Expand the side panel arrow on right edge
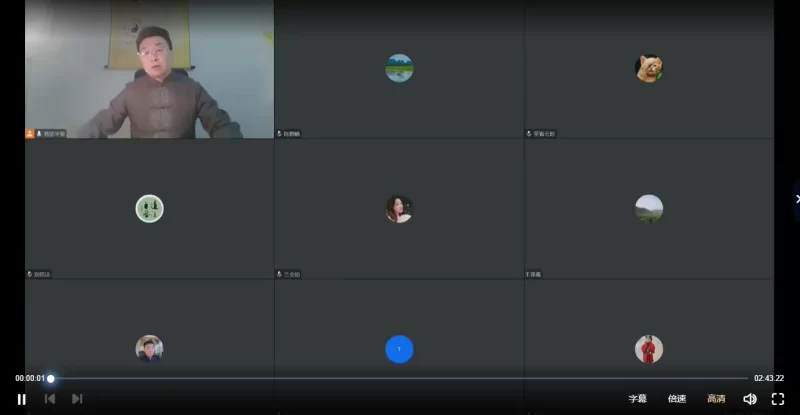Viewport: 800px width, 415px height. (x=796, y=199)
